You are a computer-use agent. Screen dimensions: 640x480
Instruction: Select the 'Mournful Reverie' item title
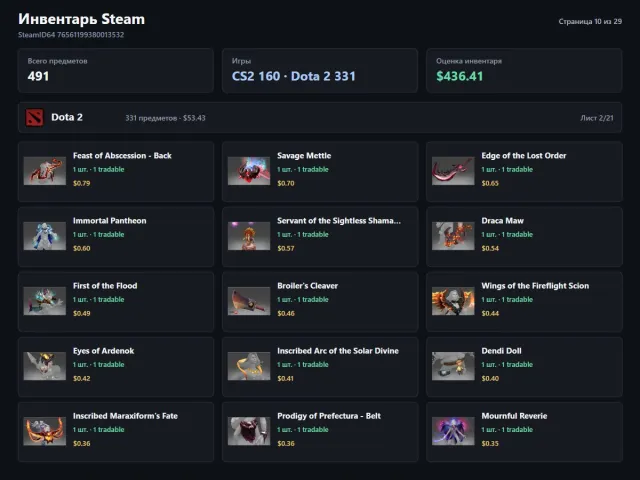tap(514, 416)
